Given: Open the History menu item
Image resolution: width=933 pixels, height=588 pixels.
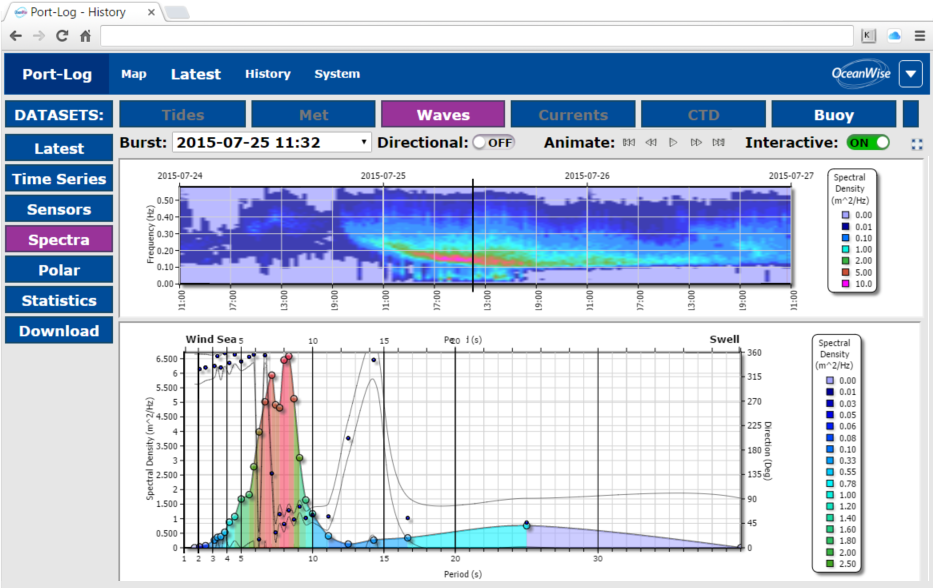Looking at the screenshot, I should point(267,74).
